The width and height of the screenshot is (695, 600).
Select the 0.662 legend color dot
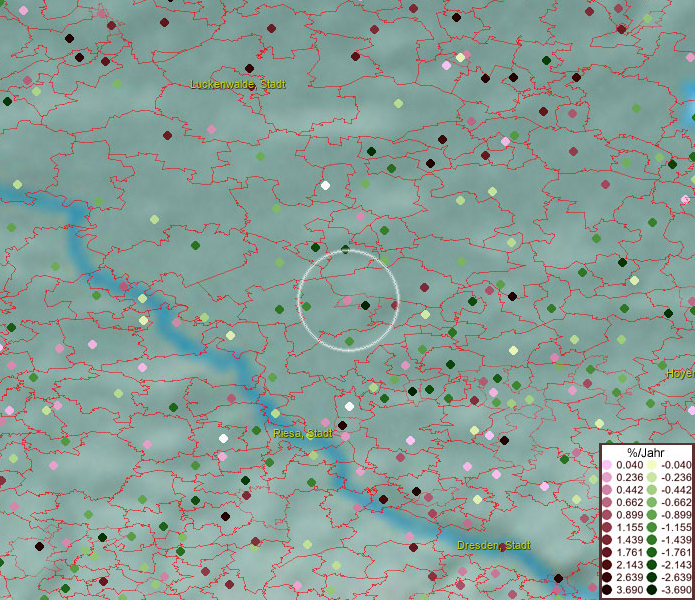click(607, 503)
